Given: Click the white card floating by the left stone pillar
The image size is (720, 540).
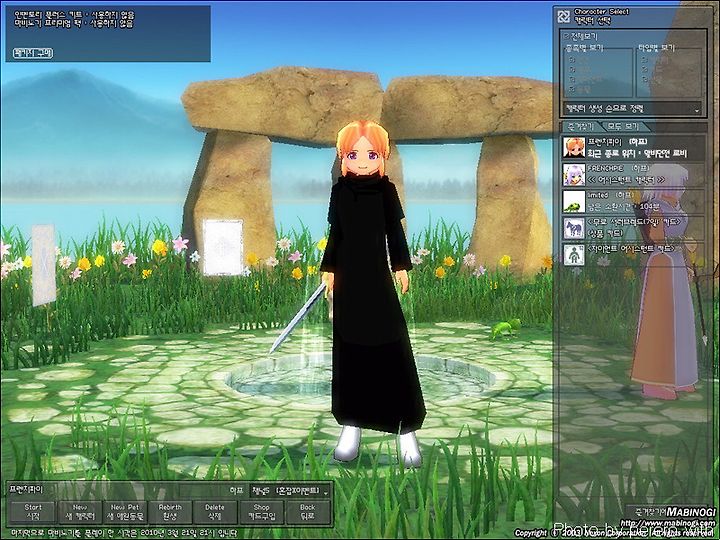Looking at the screenshot, I should [223, 247].
